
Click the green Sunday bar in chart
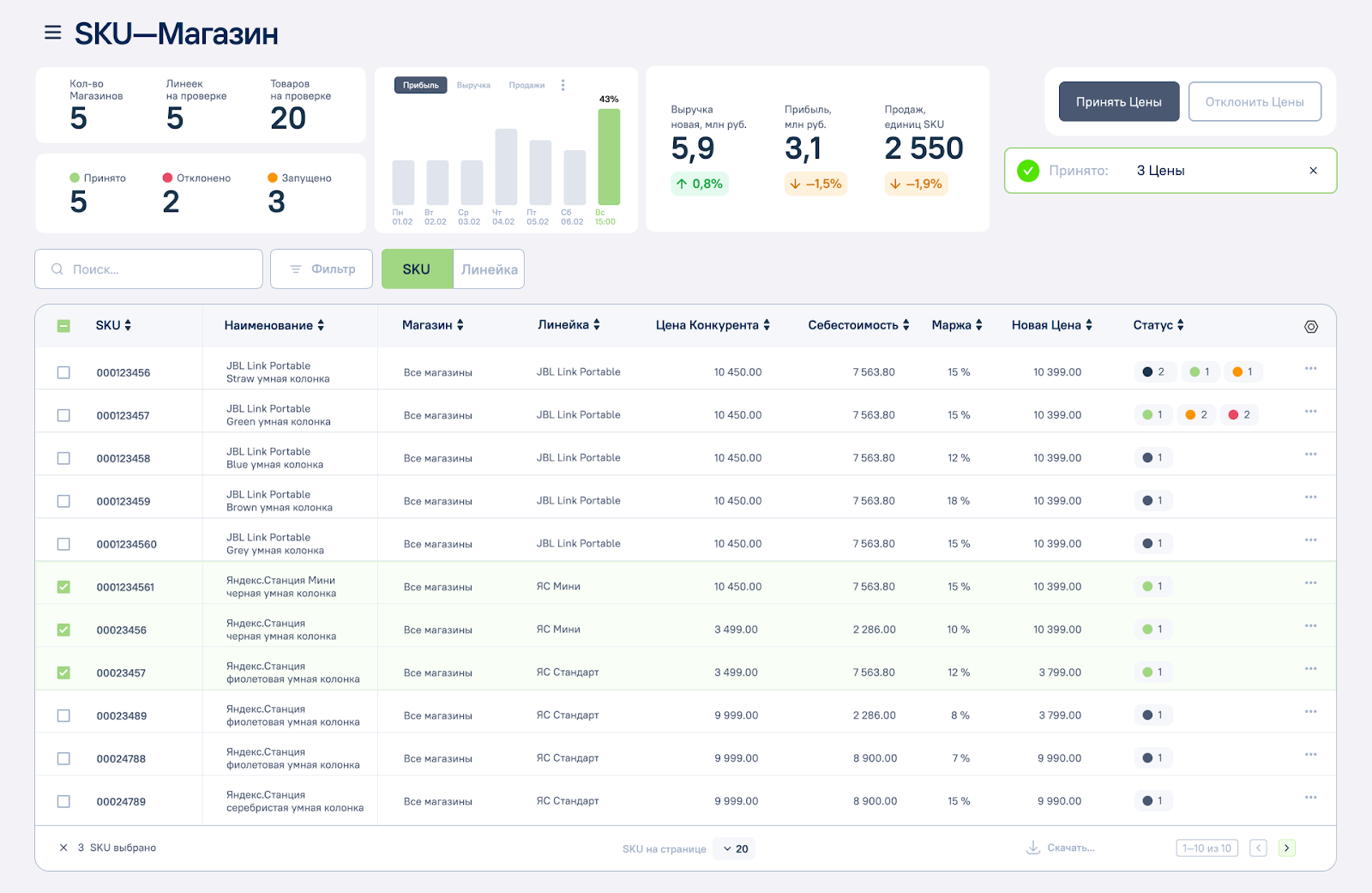[x=609, y=157]
